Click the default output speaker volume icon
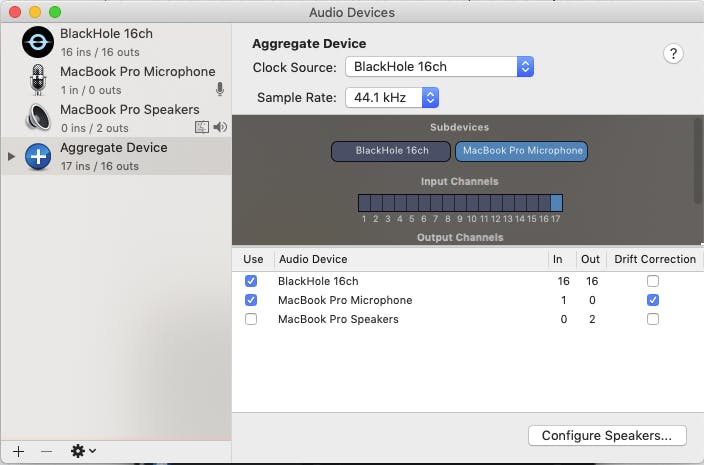The width and height of the screenshot is (704, 465). 220,127
